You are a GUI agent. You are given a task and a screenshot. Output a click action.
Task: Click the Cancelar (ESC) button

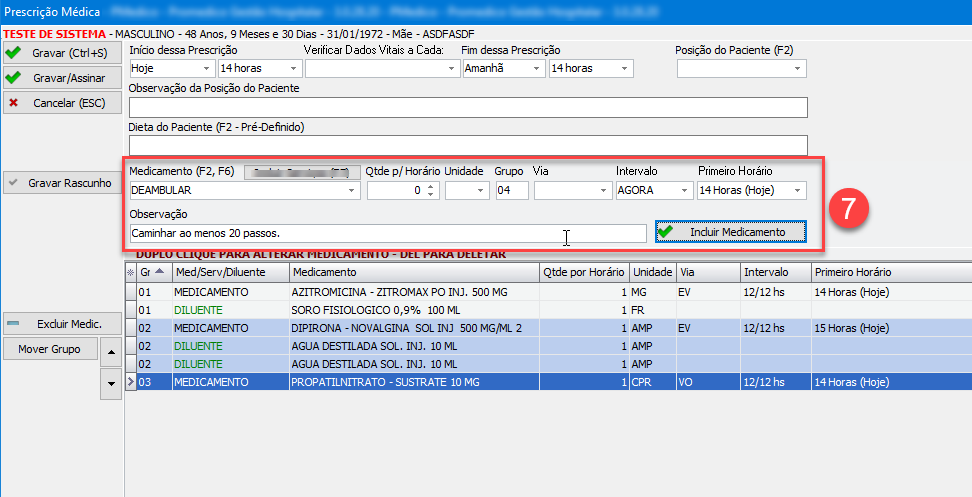[x=62, y=102]
